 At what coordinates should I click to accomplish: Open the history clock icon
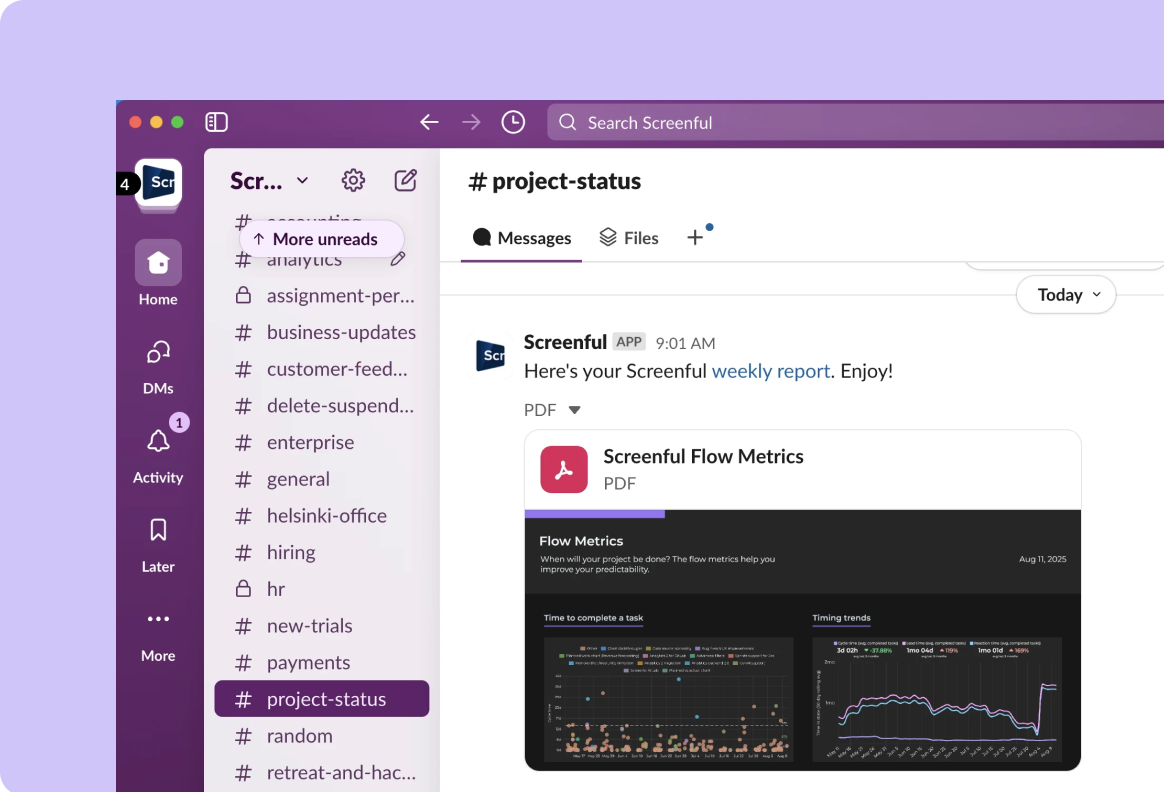coord(513,122)
